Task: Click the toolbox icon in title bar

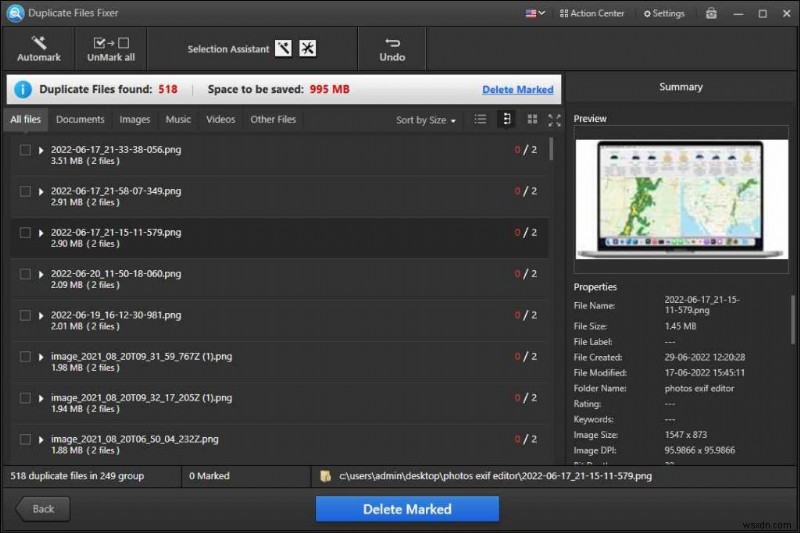Action: click(711, 14)
